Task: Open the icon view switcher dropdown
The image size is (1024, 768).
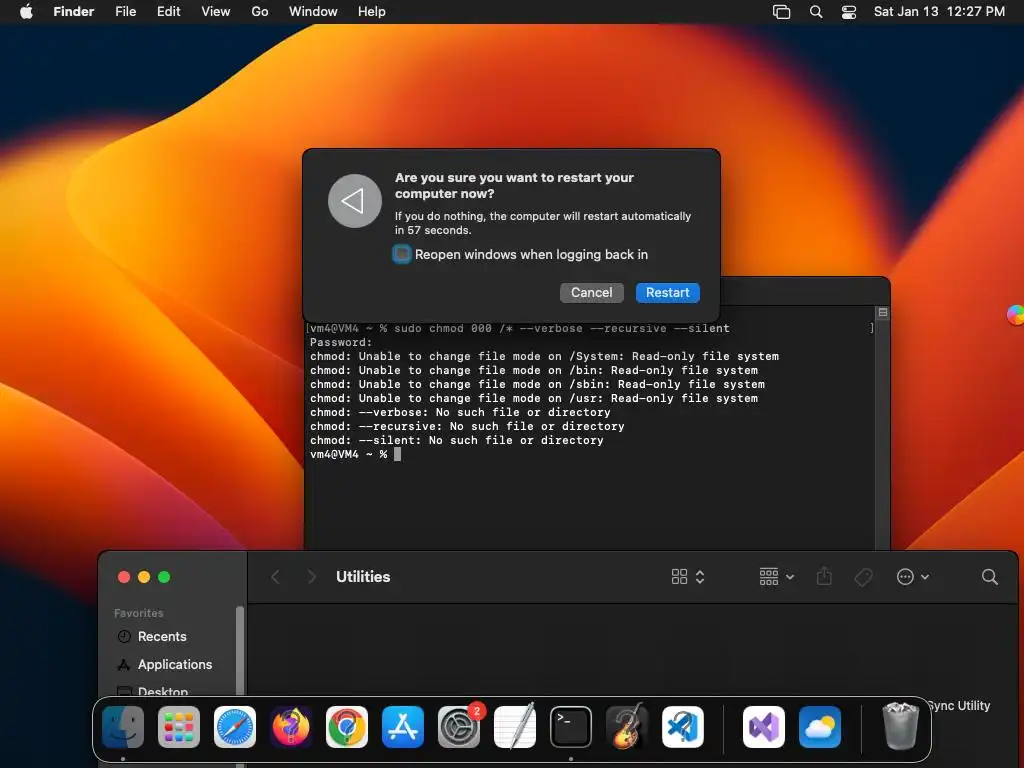Action: pyautogui.click(x=688, y=577)
